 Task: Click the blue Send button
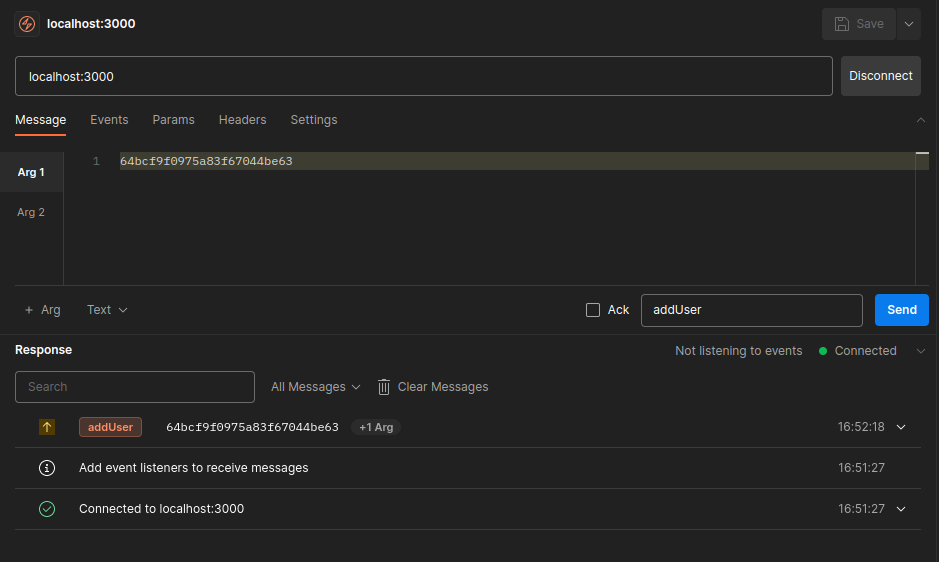(x=901, y=310)
